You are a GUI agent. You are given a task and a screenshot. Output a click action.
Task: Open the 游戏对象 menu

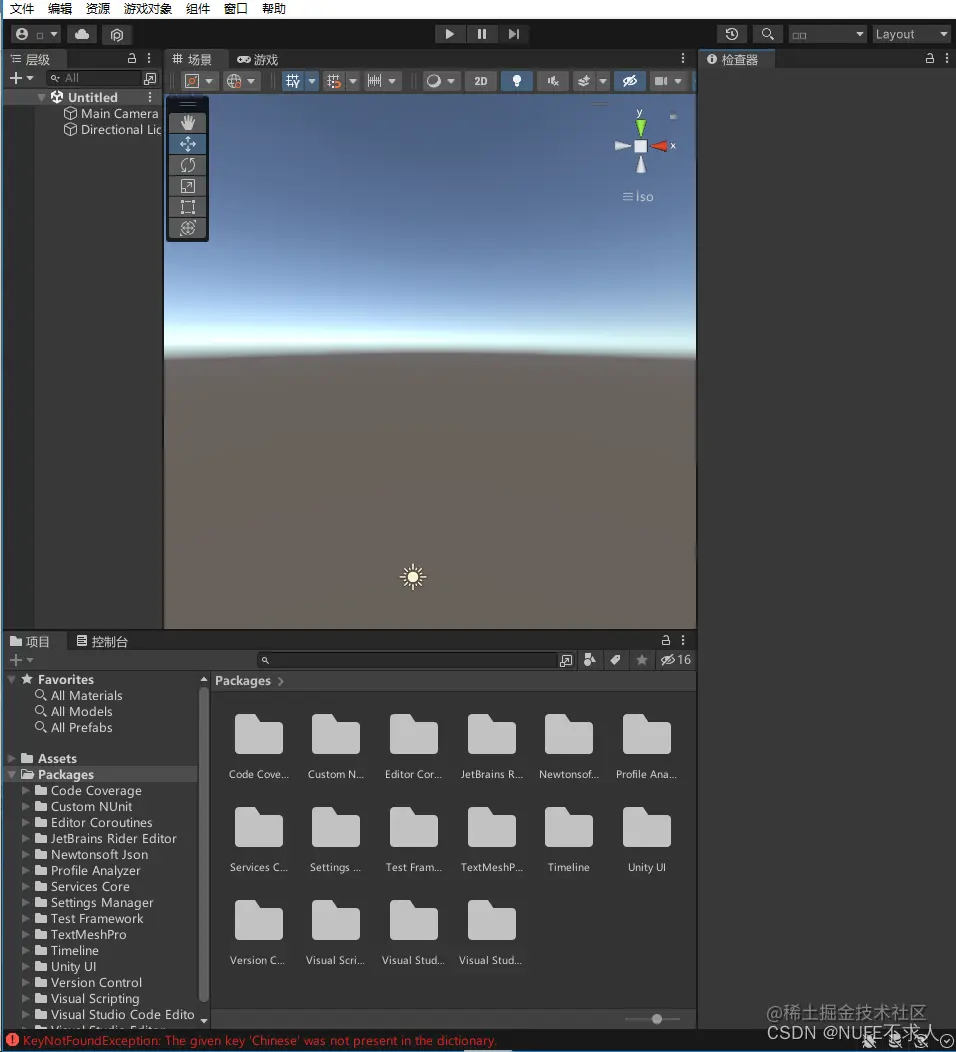click(x=148, y=9)
